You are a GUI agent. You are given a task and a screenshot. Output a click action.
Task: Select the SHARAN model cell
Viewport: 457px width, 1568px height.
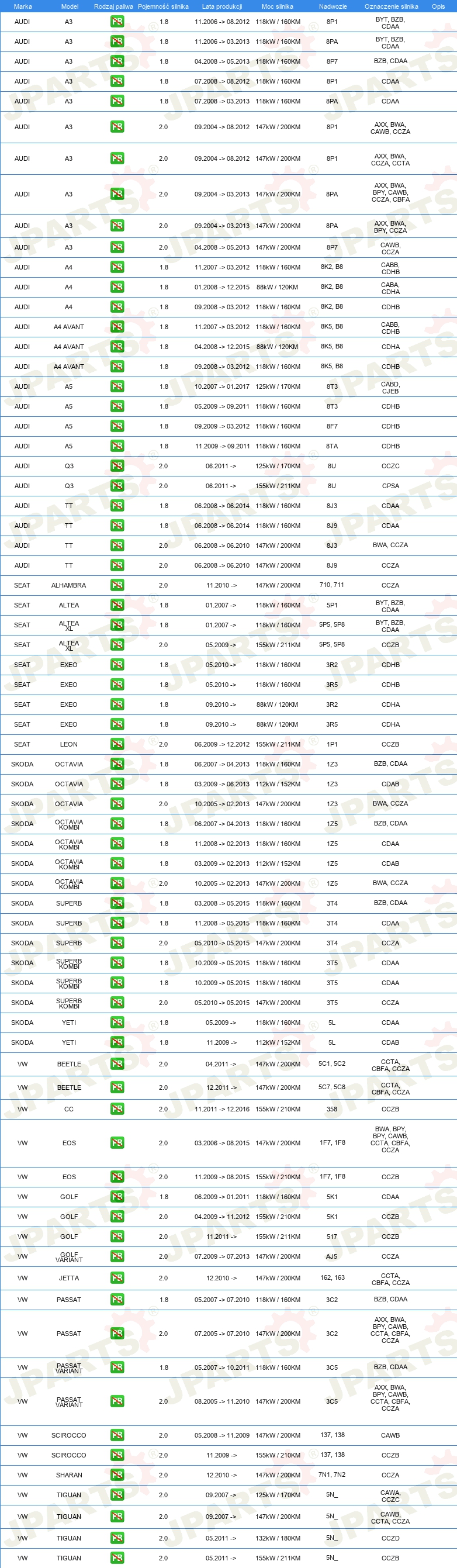click(x=69, y=1475)
